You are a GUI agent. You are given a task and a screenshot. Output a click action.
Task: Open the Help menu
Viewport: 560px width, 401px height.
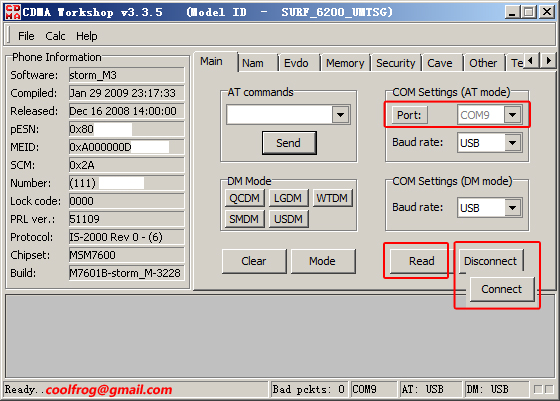[x=86, y=36]
